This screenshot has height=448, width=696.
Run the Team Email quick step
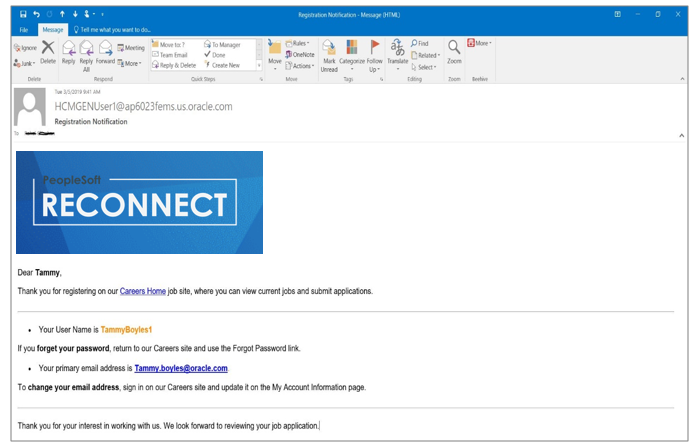click(170, 55)
